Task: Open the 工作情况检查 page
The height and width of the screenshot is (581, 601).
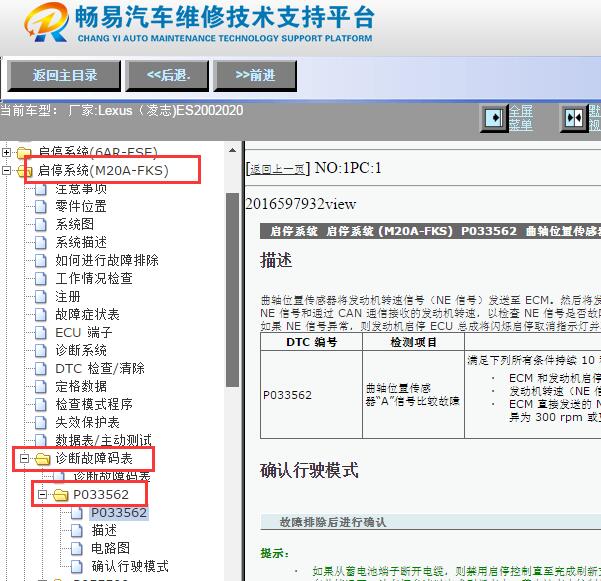Action: [94, 278]
